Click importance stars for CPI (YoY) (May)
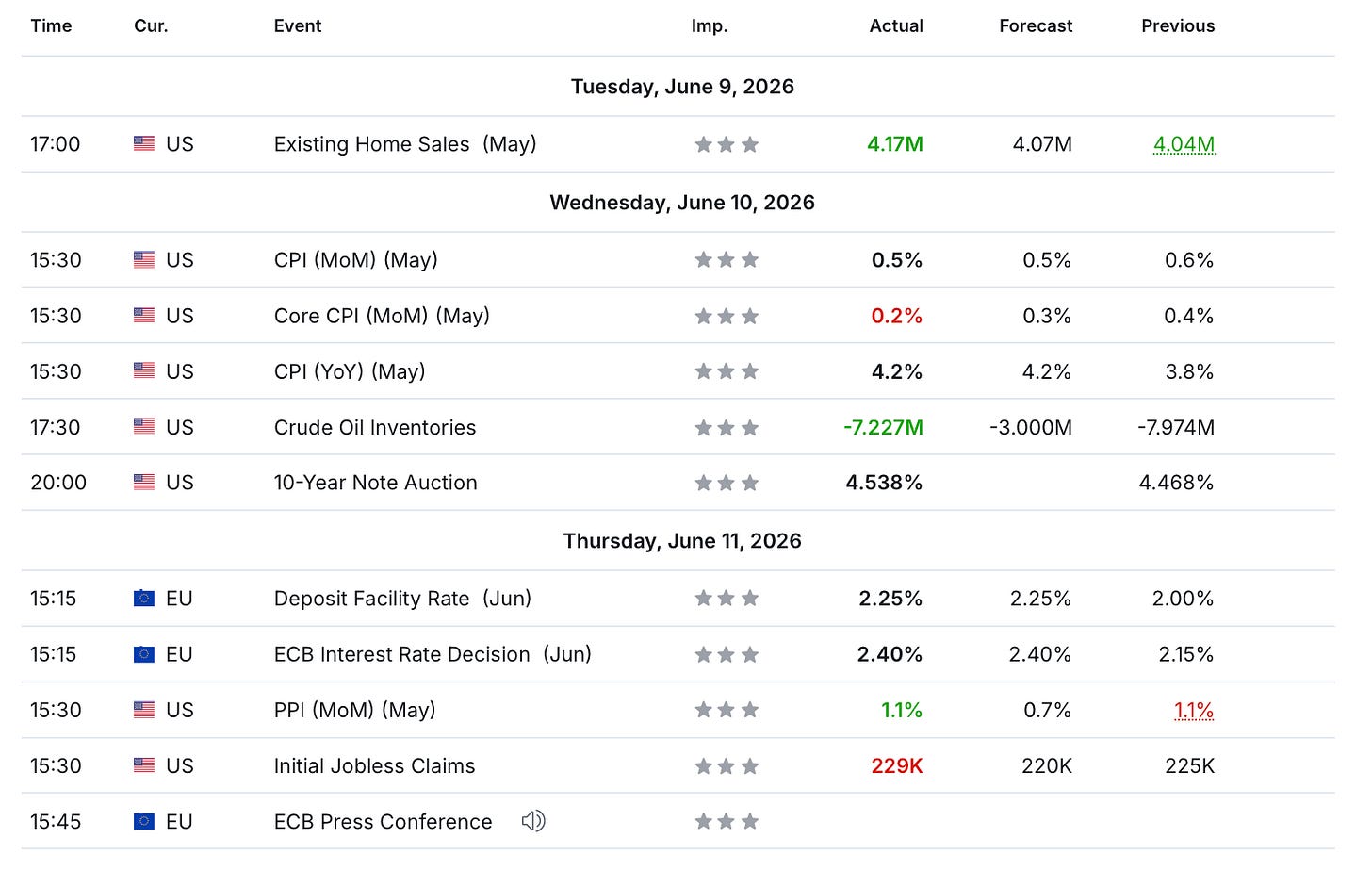The height and width of the screenshot is (871, 1372). (727, 371)
